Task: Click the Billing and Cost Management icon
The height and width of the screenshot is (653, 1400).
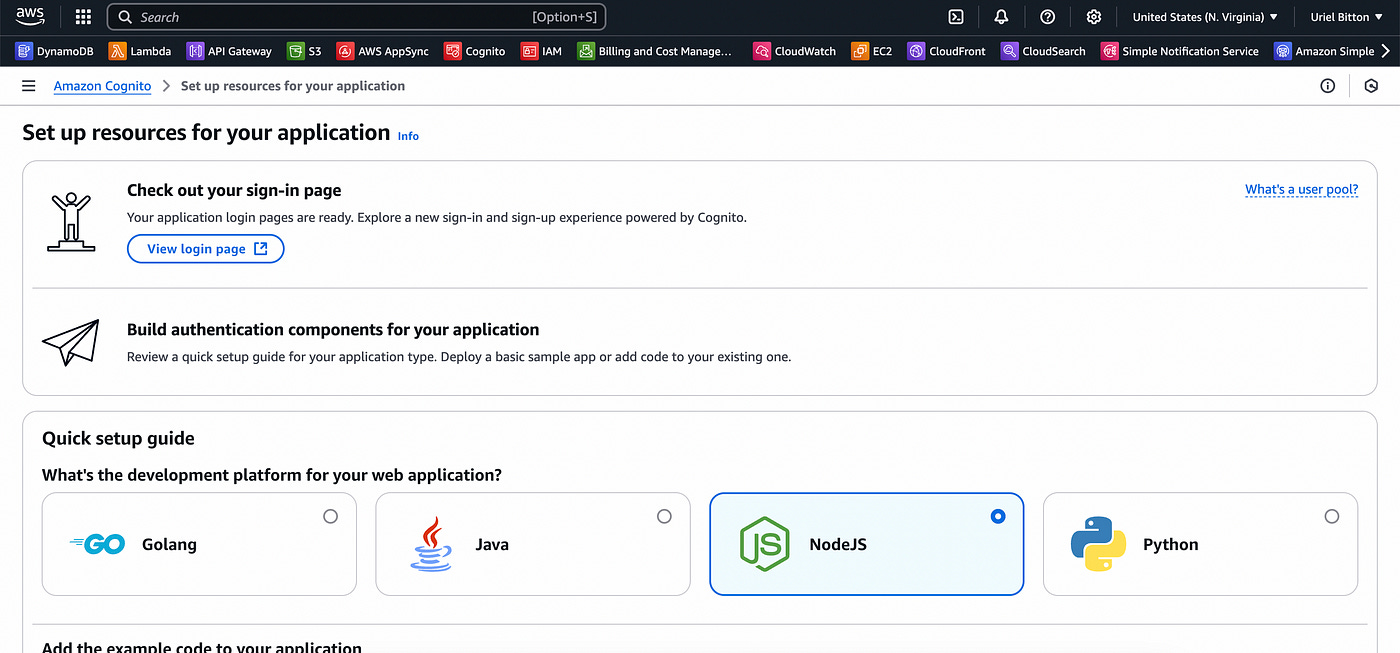Action: pyautogui.click(x=586, y=51)
